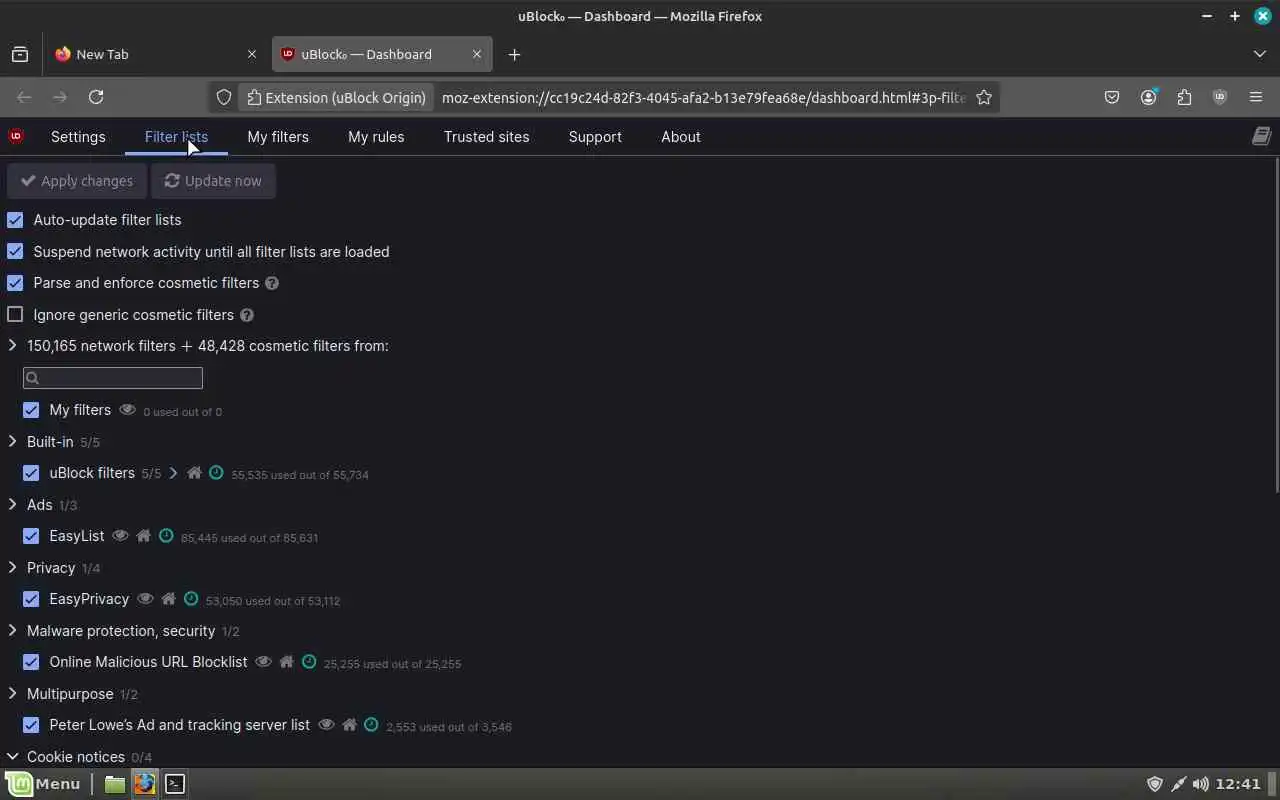Toggle Suspend network activity checkbox

pyautogui.click(x=15, y=251)
